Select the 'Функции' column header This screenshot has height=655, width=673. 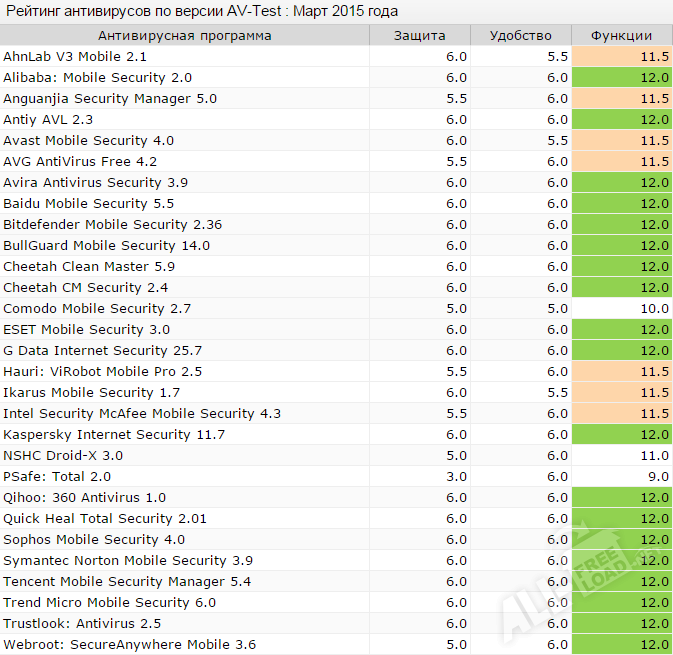[x=621, y=36]
